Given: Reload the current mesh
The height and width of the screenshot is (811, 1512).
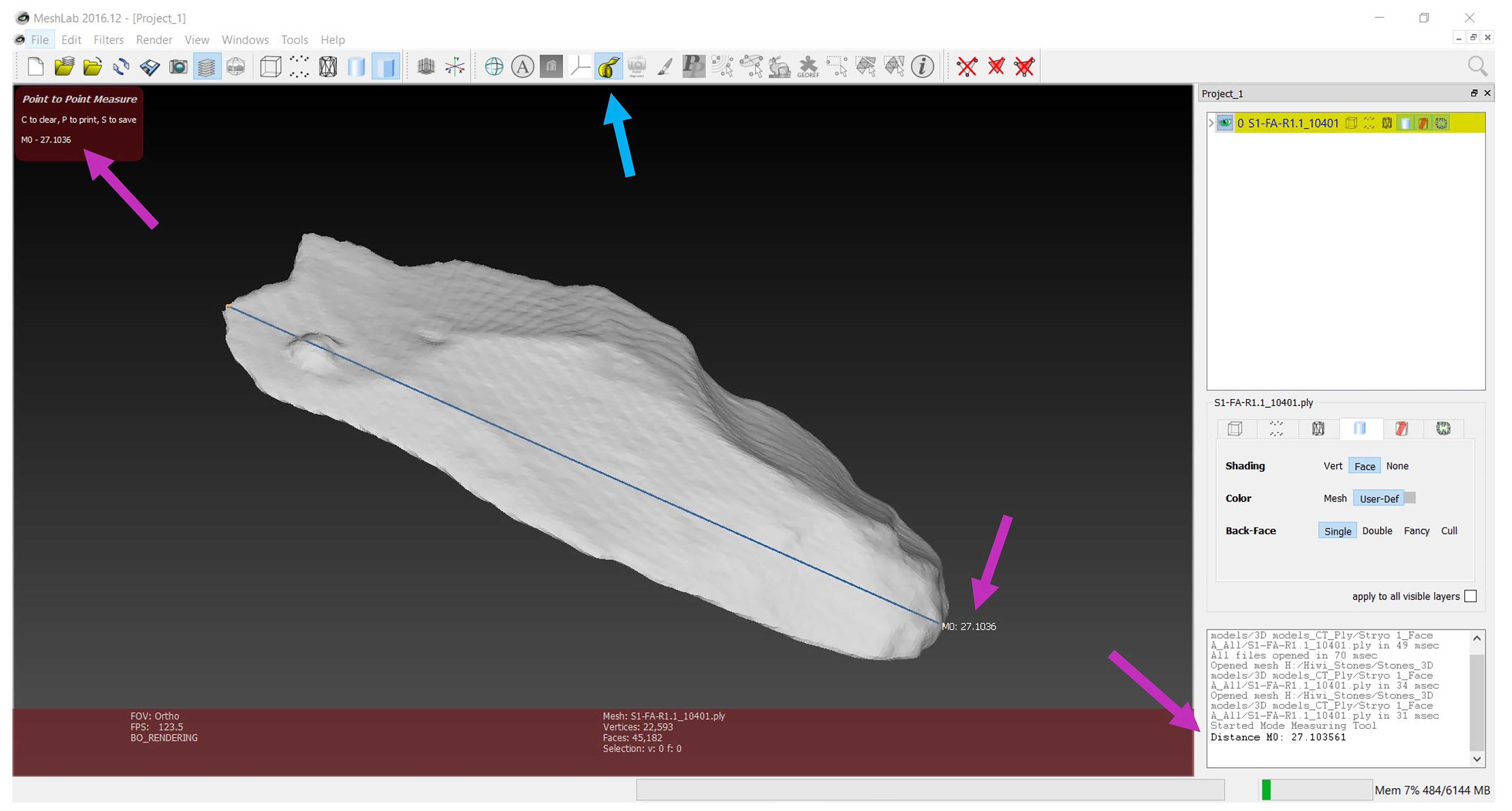Looking at the screenshot, I should pos(121,66).
